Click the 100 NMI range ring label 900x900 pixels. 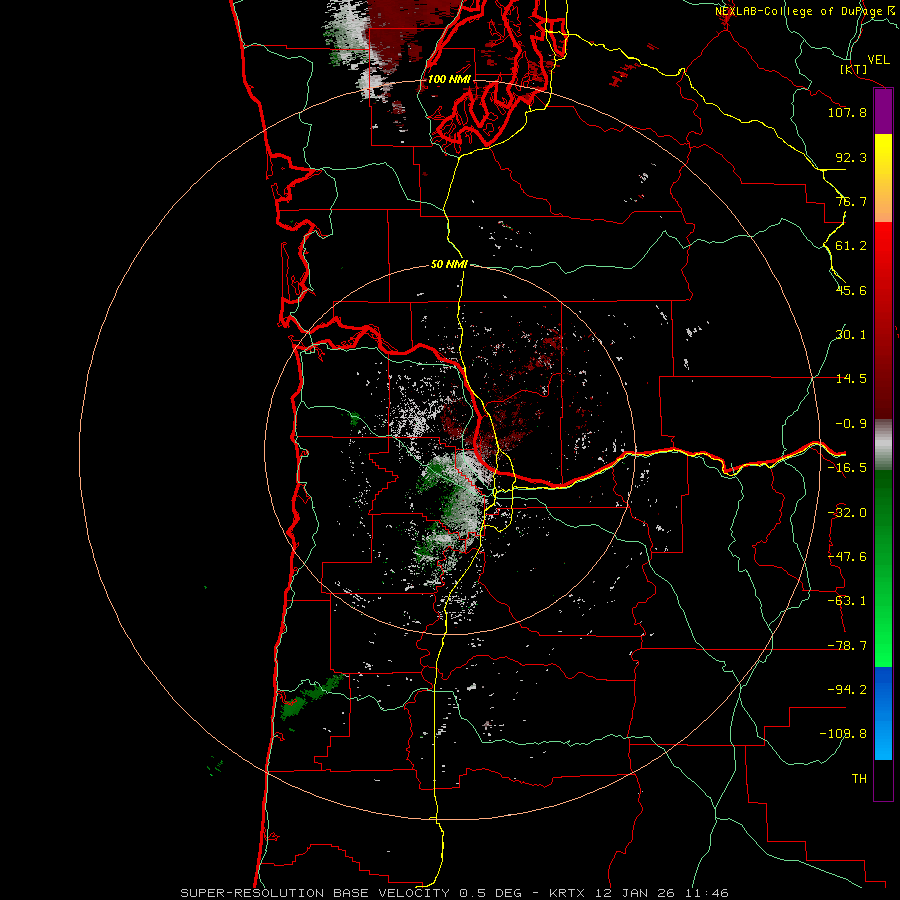449,79
